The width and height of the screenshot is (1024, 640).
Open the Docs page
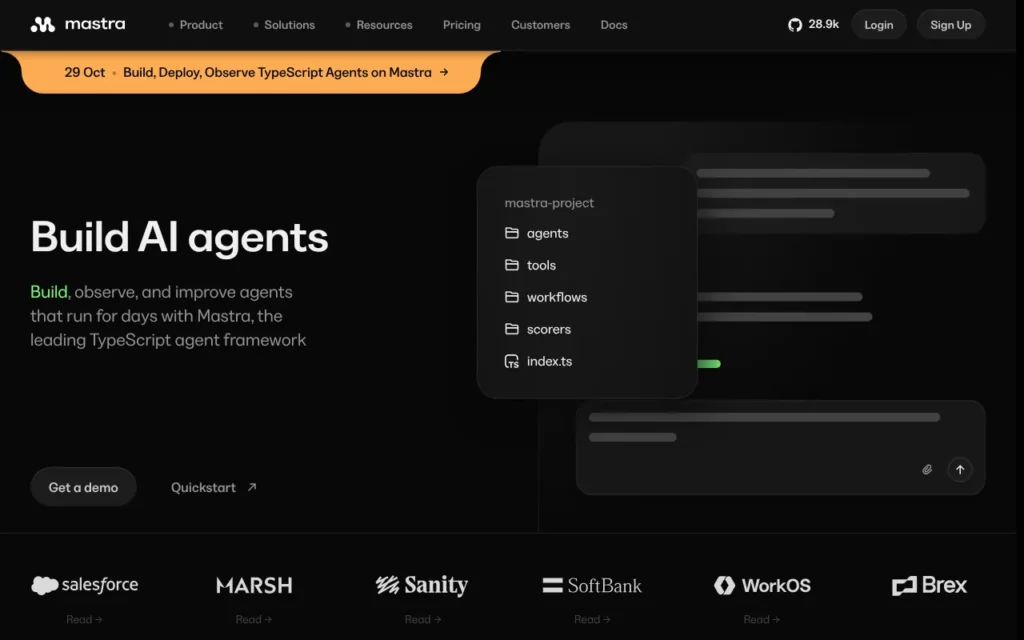[614, 25]
